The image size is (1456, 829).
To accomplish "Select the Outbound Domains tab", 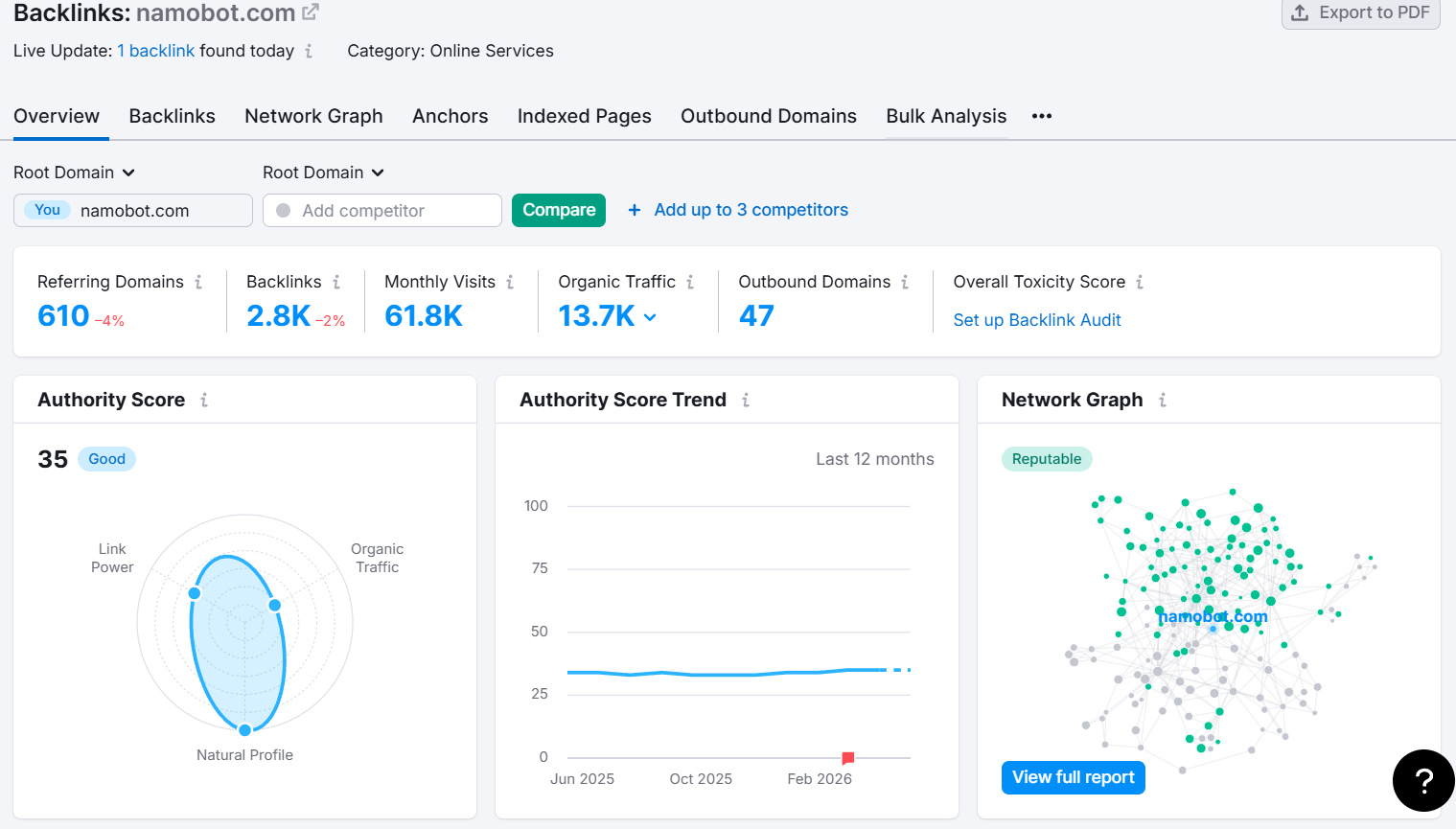I will click(x=769, y=116).
